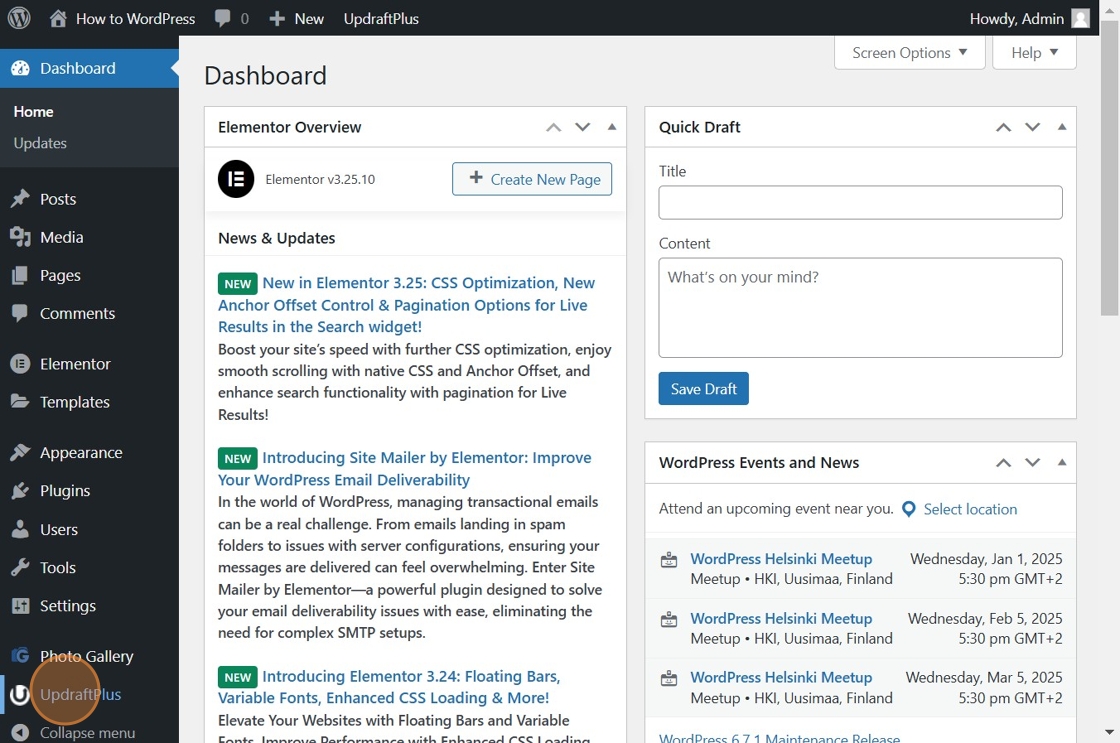The image size is (1120, 743).
Task: Click the plus icon next to New
Action: coord(276,19)
